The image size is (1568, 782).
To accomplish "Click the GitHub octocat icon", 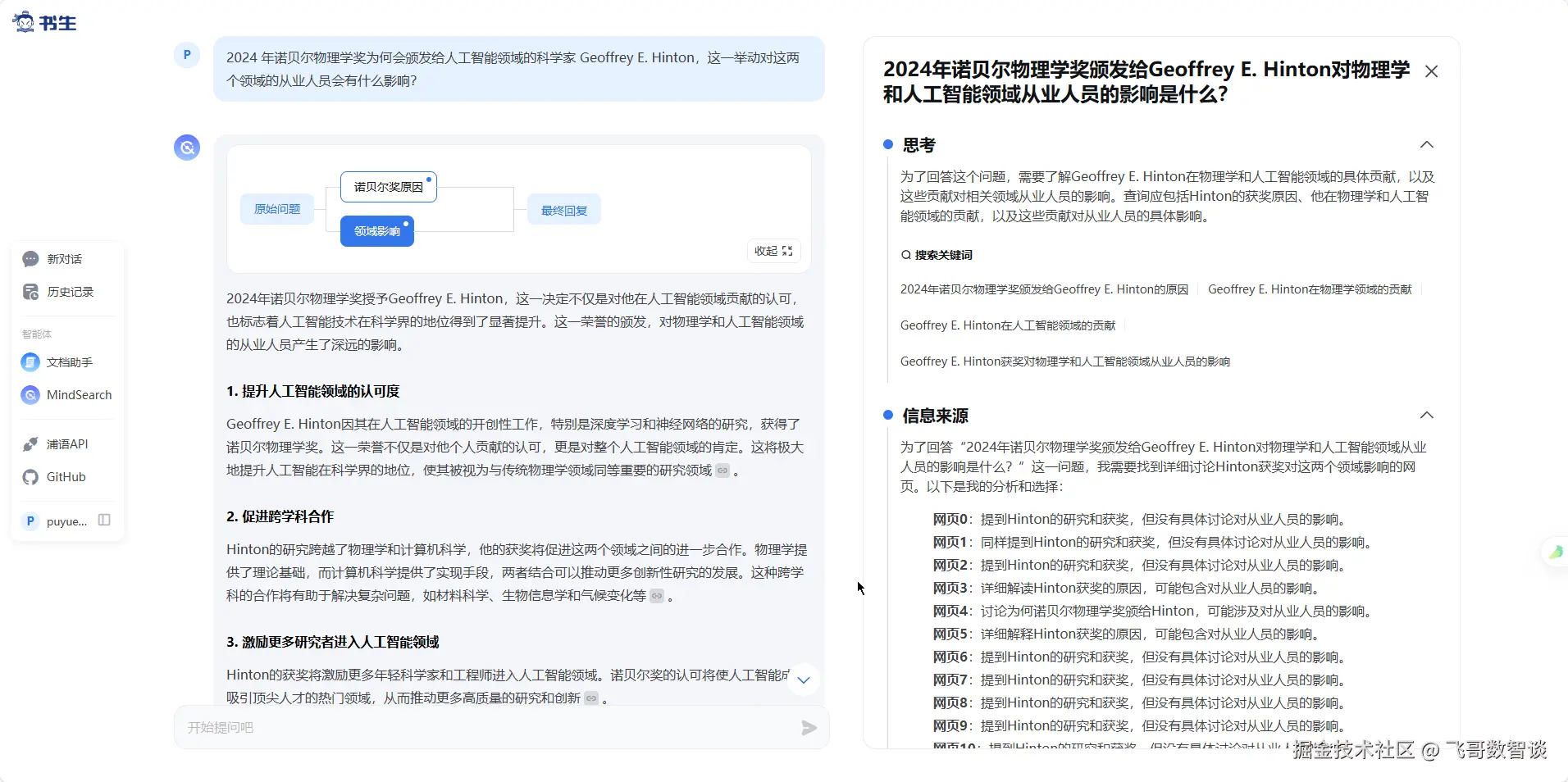I will 30,477.
